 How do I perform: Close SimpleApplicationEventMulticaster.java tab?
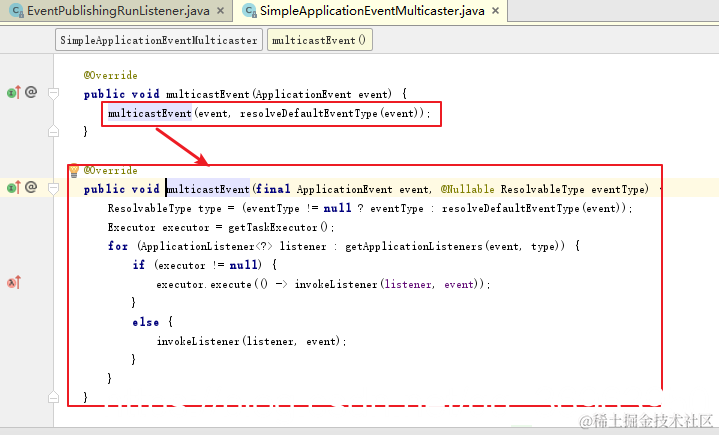pyautogui.click(x=495, y=11)
